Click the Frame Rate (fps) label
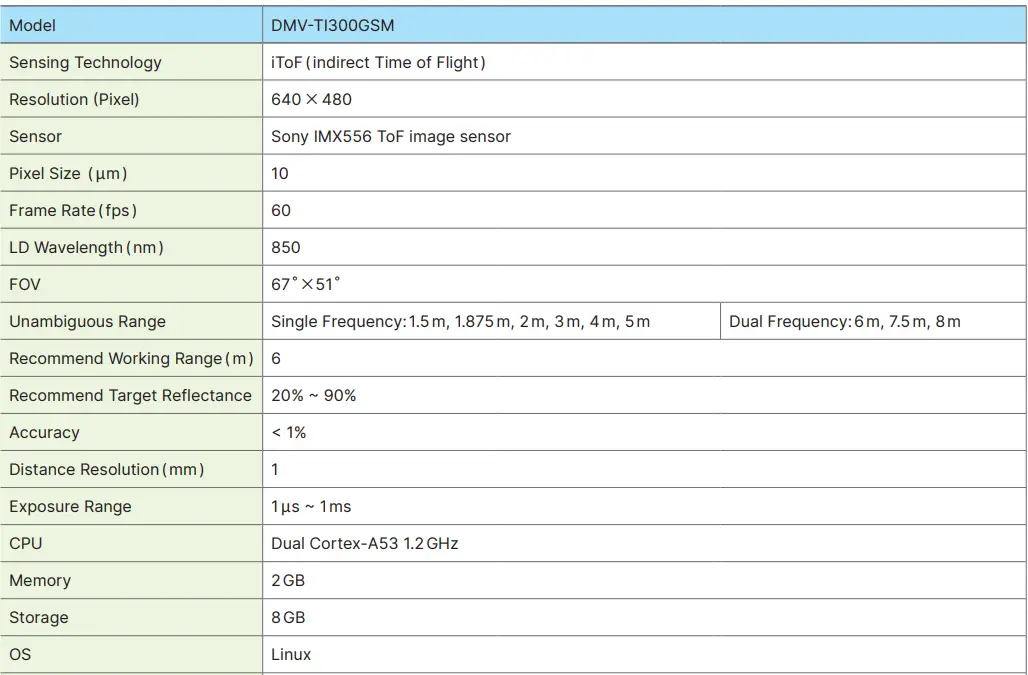Viewport: 1028px width, 675px height. tap(73, 210)
